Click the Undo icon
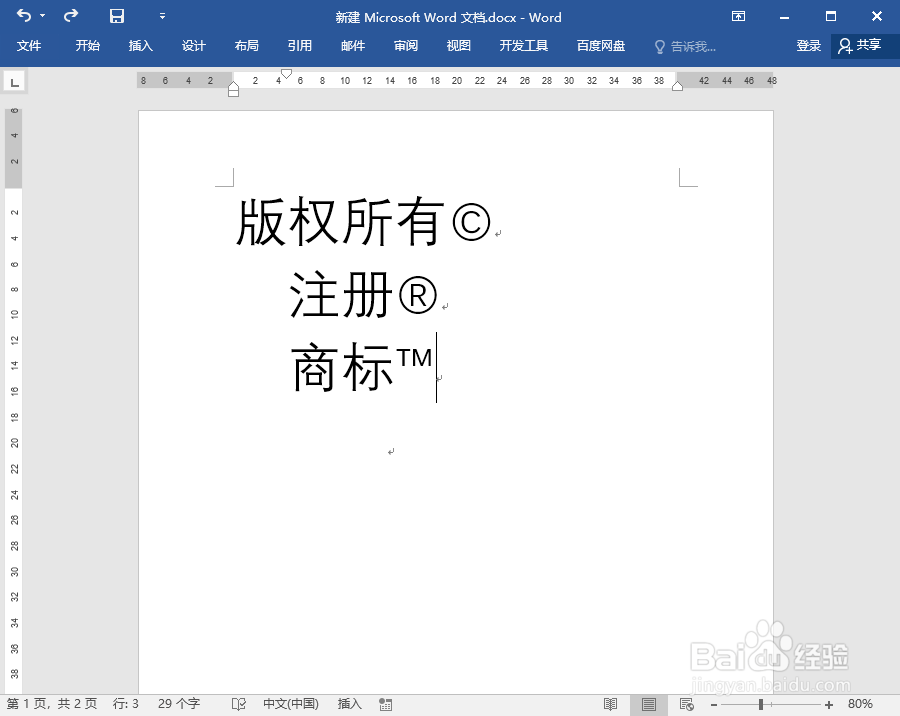 coord(22,16)
